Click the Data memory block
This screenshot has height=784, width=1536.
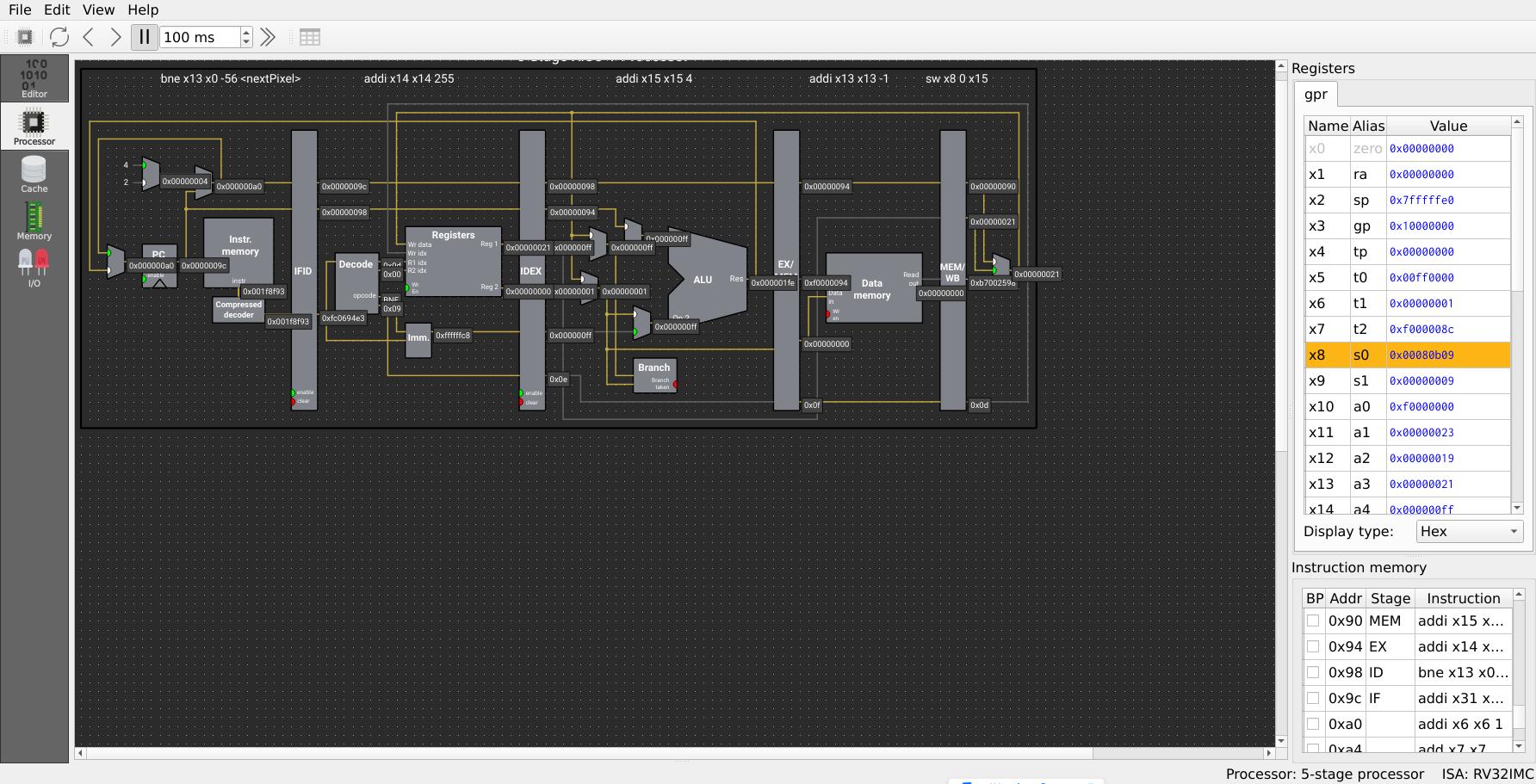point(873,288)
